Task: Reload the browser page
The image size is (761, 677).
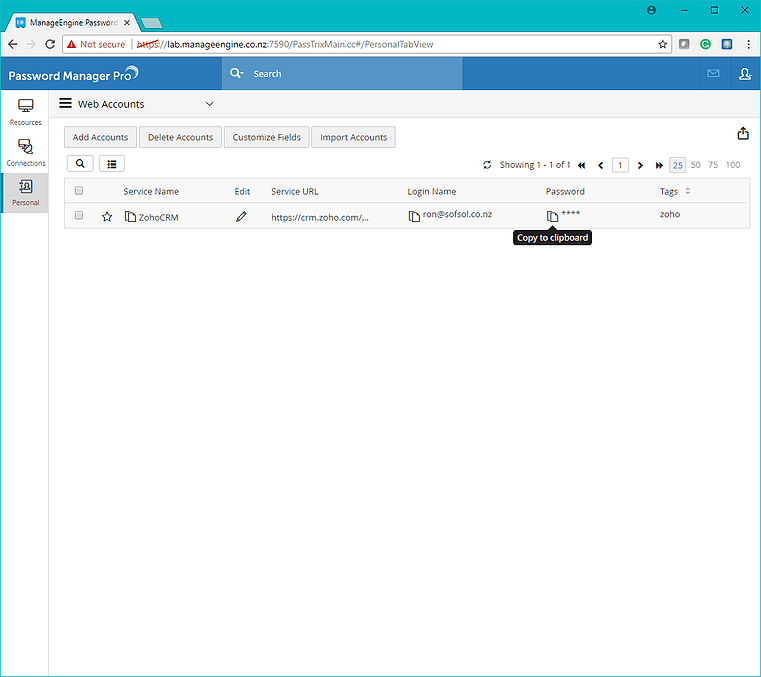Action: pos(50,44)
